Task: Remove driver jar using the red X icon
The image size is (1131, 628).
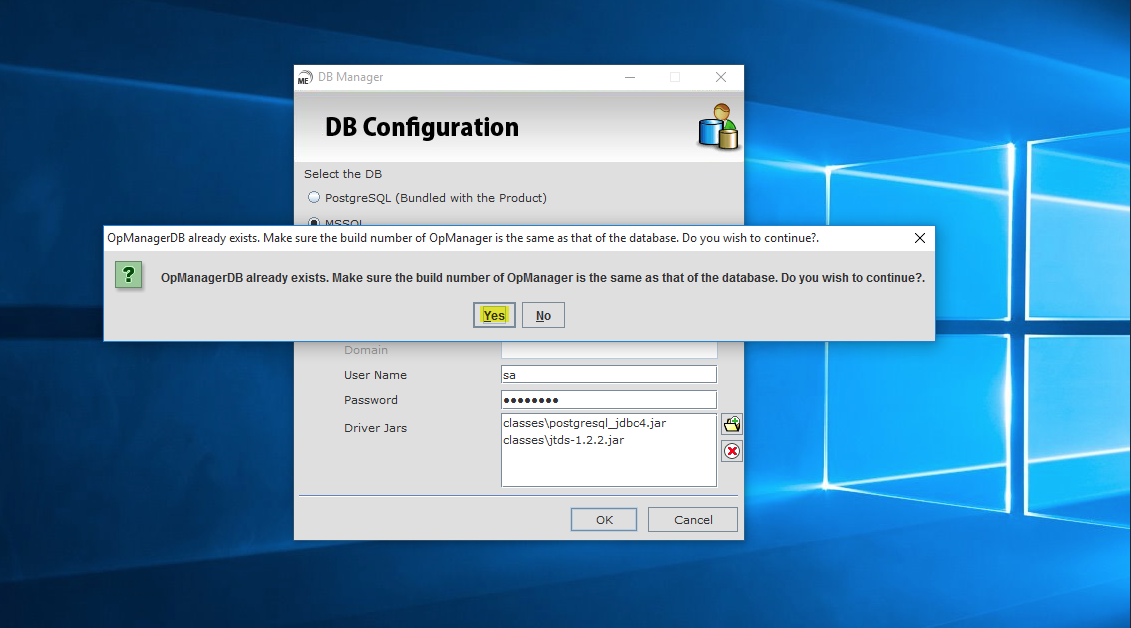Action: coord(732,451)
